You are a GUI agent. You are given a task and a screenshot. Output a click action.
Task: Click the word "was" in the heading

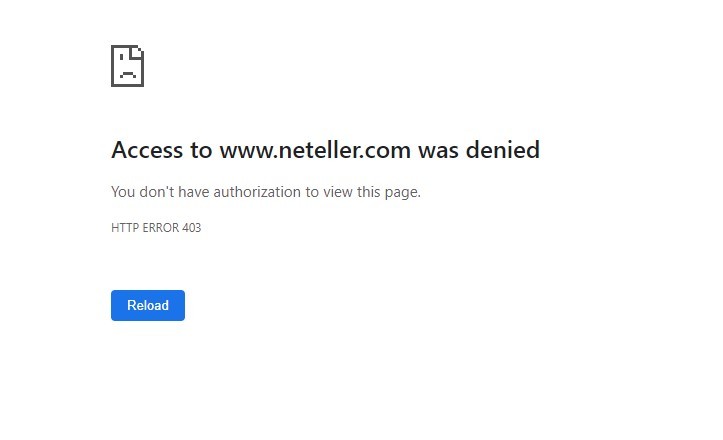438,150
